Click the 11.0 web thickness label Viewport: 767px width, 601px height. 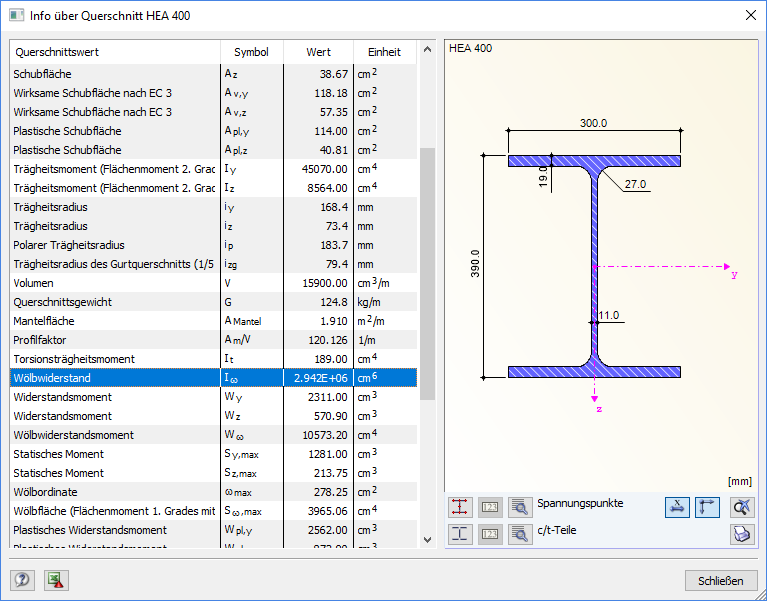[609, 315]
